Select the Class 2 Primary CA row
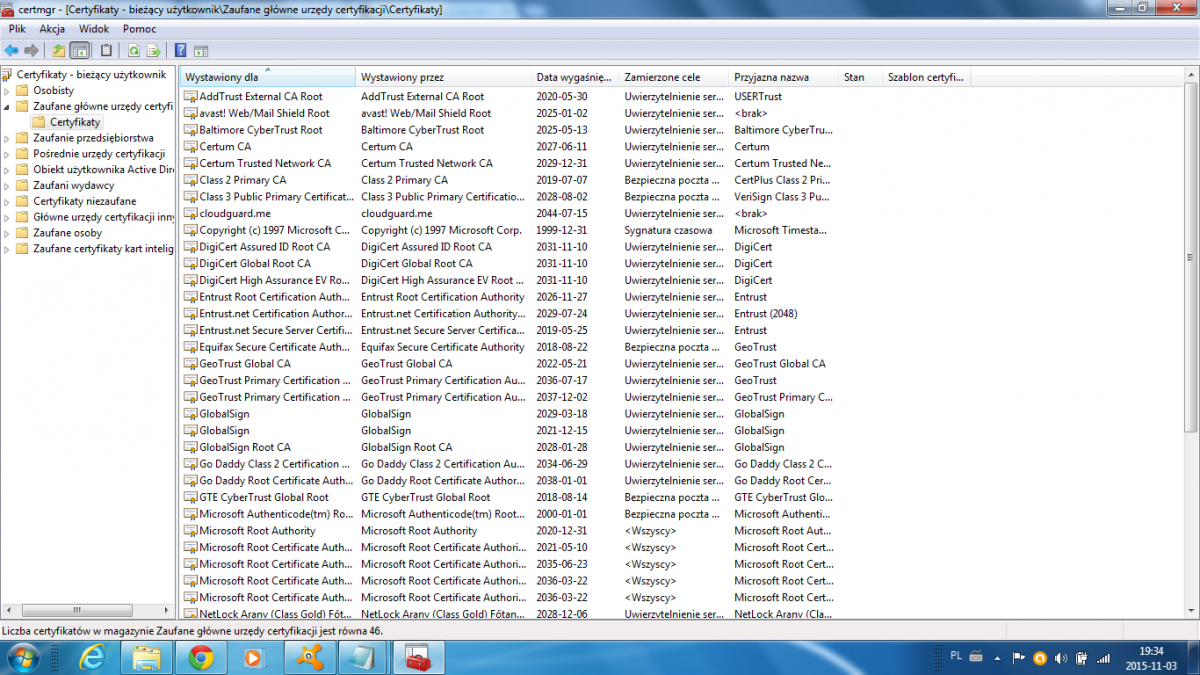The height and width of the screenshot is (675, 1200). (682, 180)
